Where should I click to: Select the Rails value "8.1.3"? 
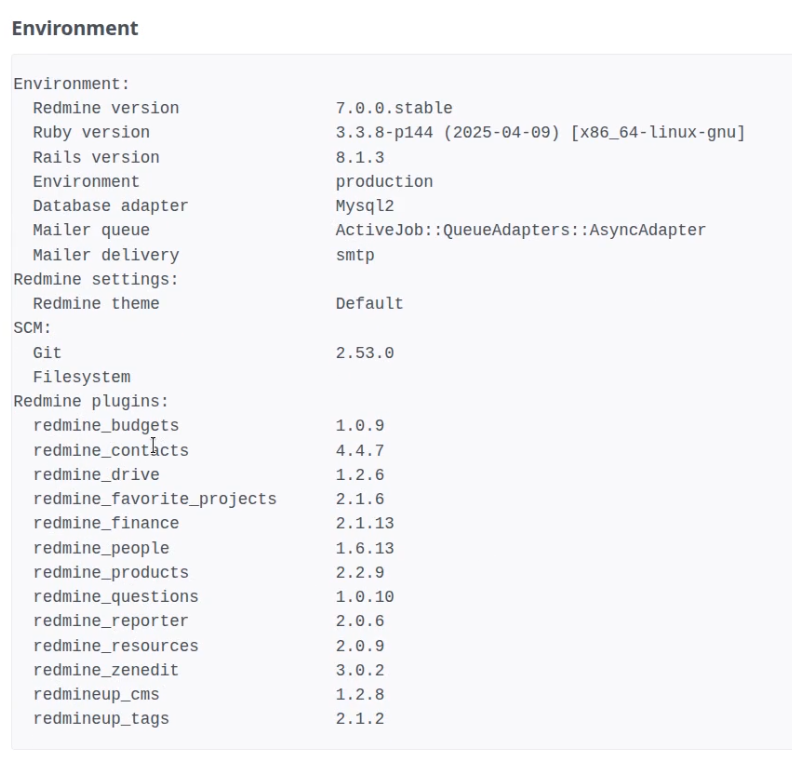[360, 157]
